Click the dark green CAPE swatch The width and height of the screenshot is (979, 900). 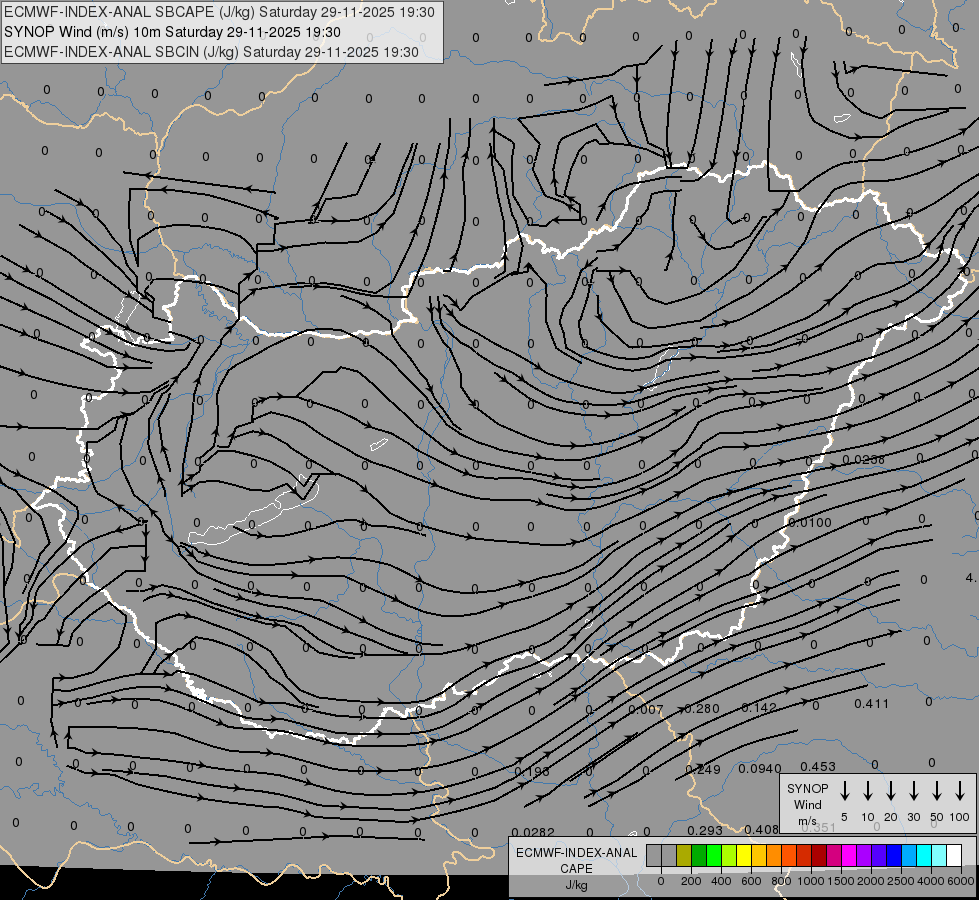[x=699, y=855]
